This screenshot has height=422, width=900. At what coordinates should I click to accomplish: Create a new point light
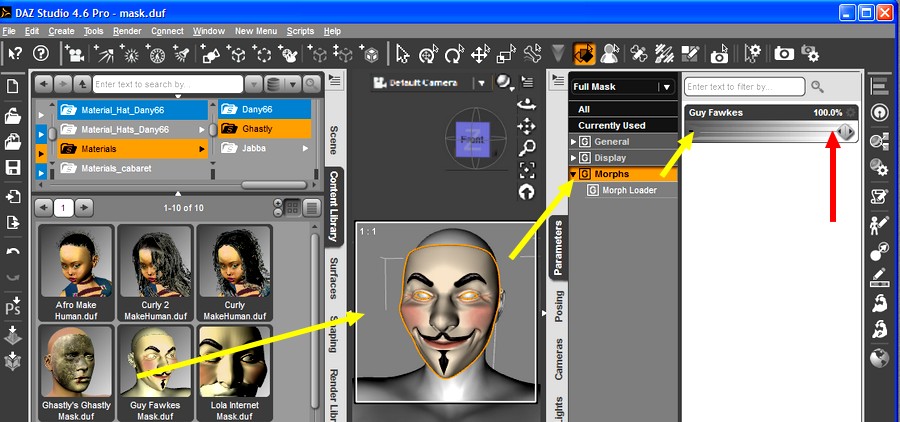pos(130,54)
